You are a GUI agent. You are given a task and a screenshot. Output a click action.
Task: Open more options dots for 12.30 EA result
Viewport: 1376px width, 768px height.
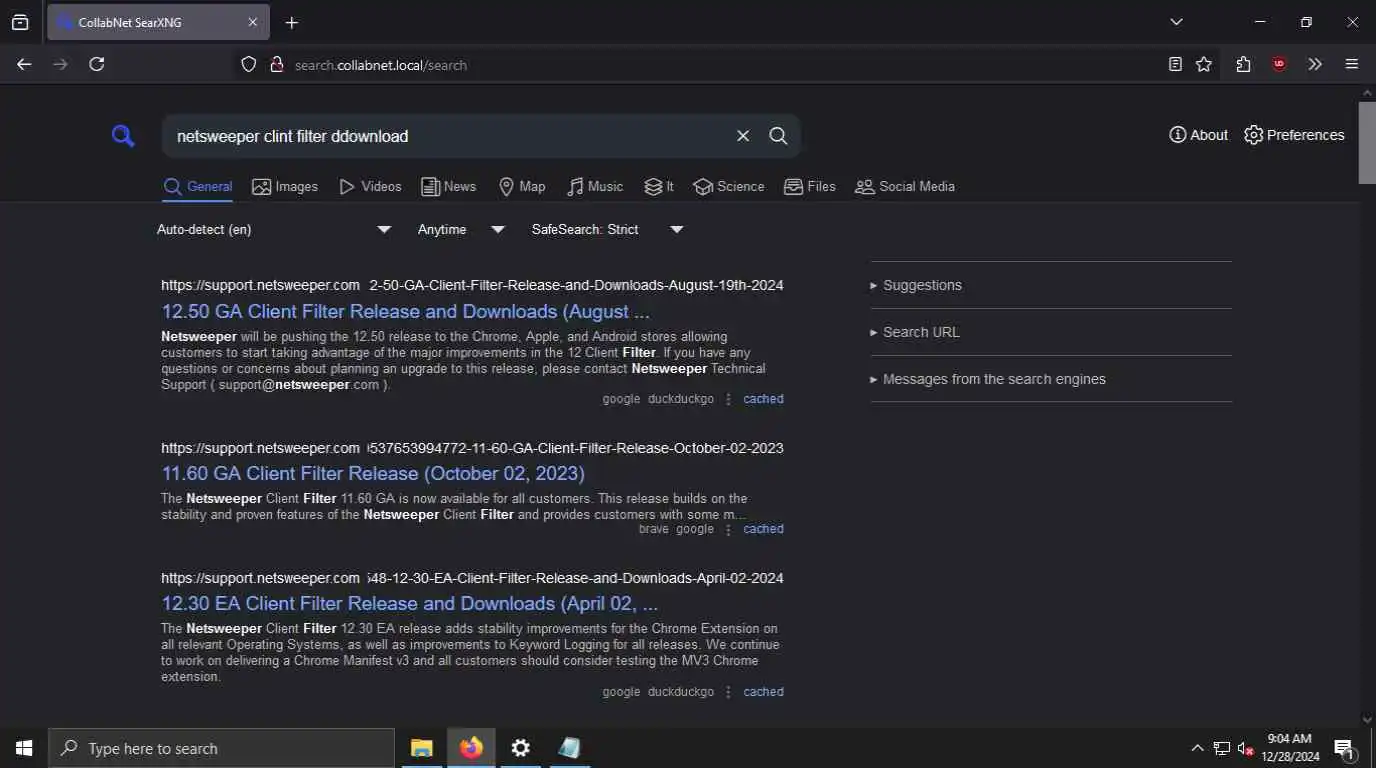coord(728,692)
